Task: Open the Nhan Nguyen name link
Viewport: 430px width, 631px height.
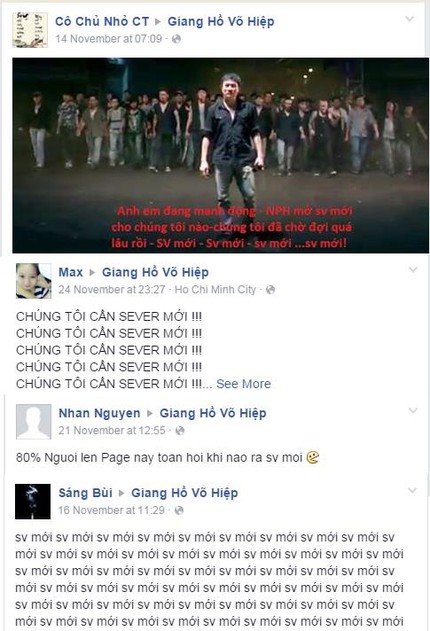Action: tap(99, 413)
